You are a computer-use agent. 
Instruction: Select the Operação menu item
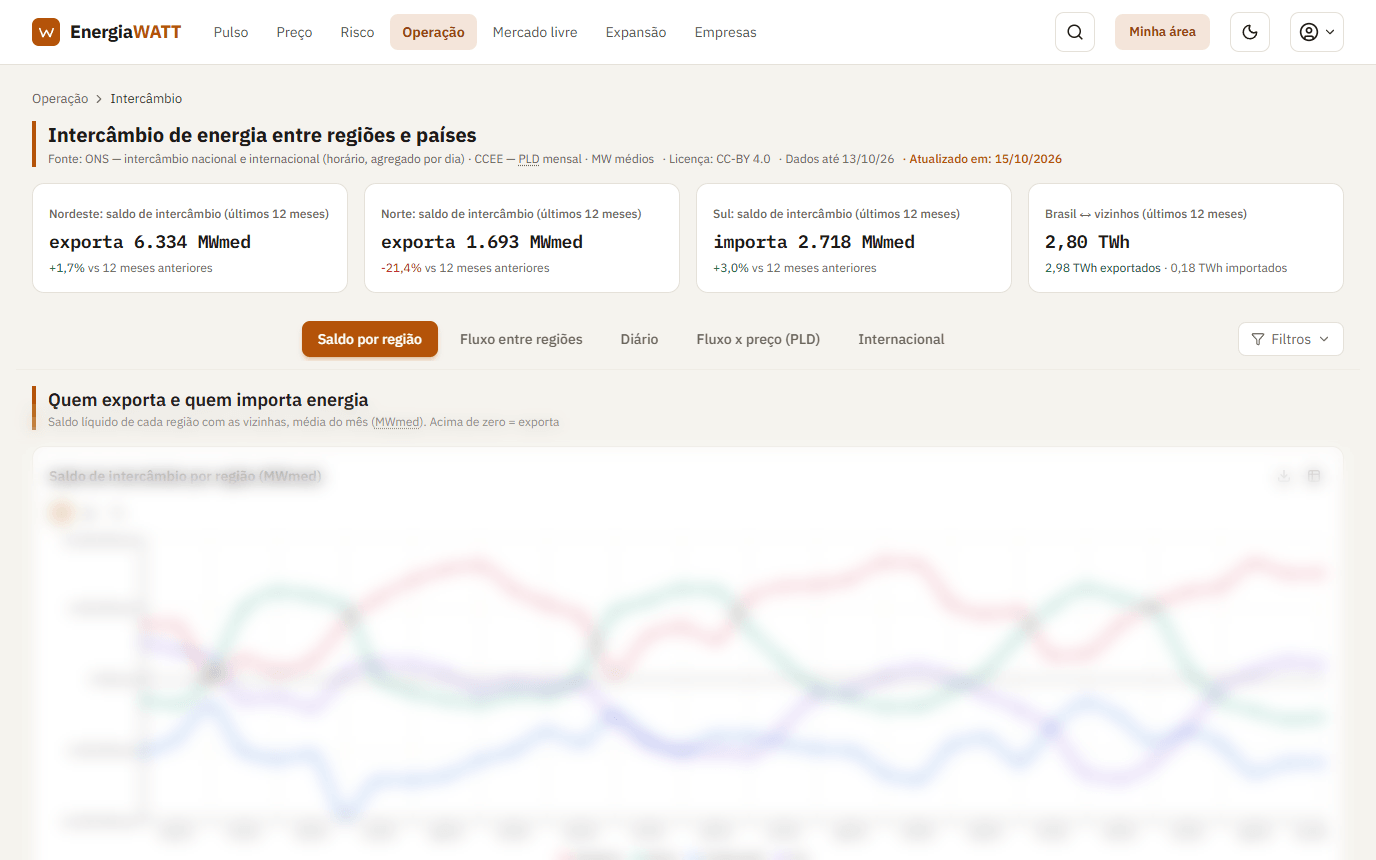(433, 32)
